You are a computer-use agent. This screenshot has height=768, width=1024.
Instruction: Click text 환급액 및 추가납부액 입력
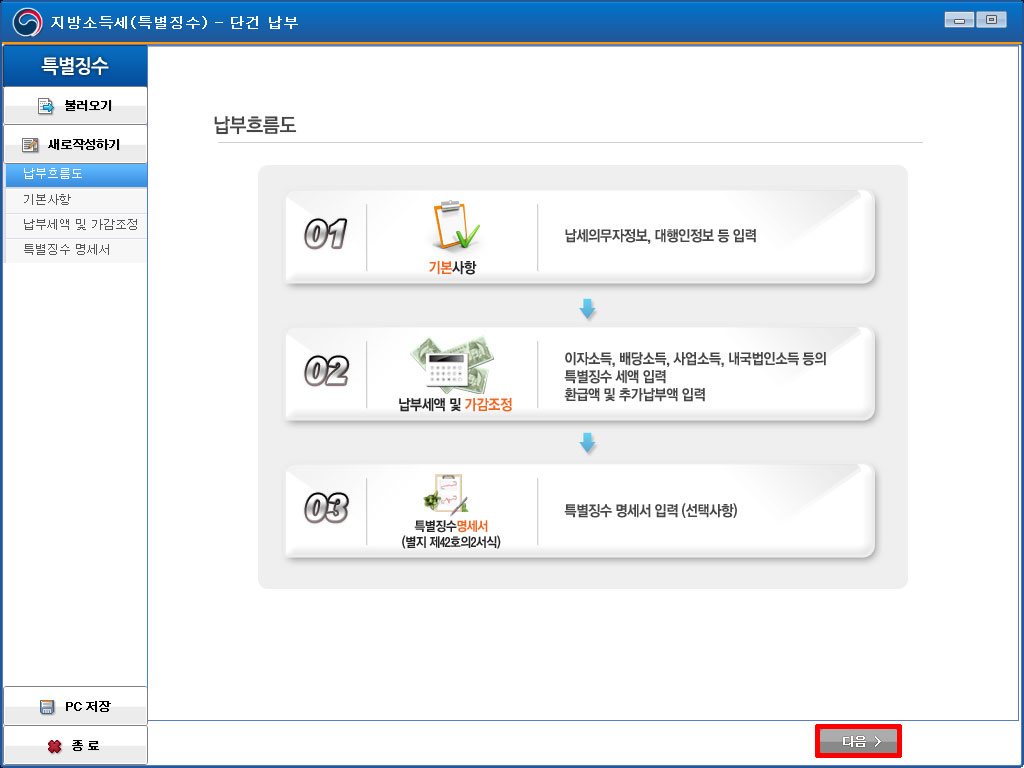pyautogui.click(x=635, y=394)
